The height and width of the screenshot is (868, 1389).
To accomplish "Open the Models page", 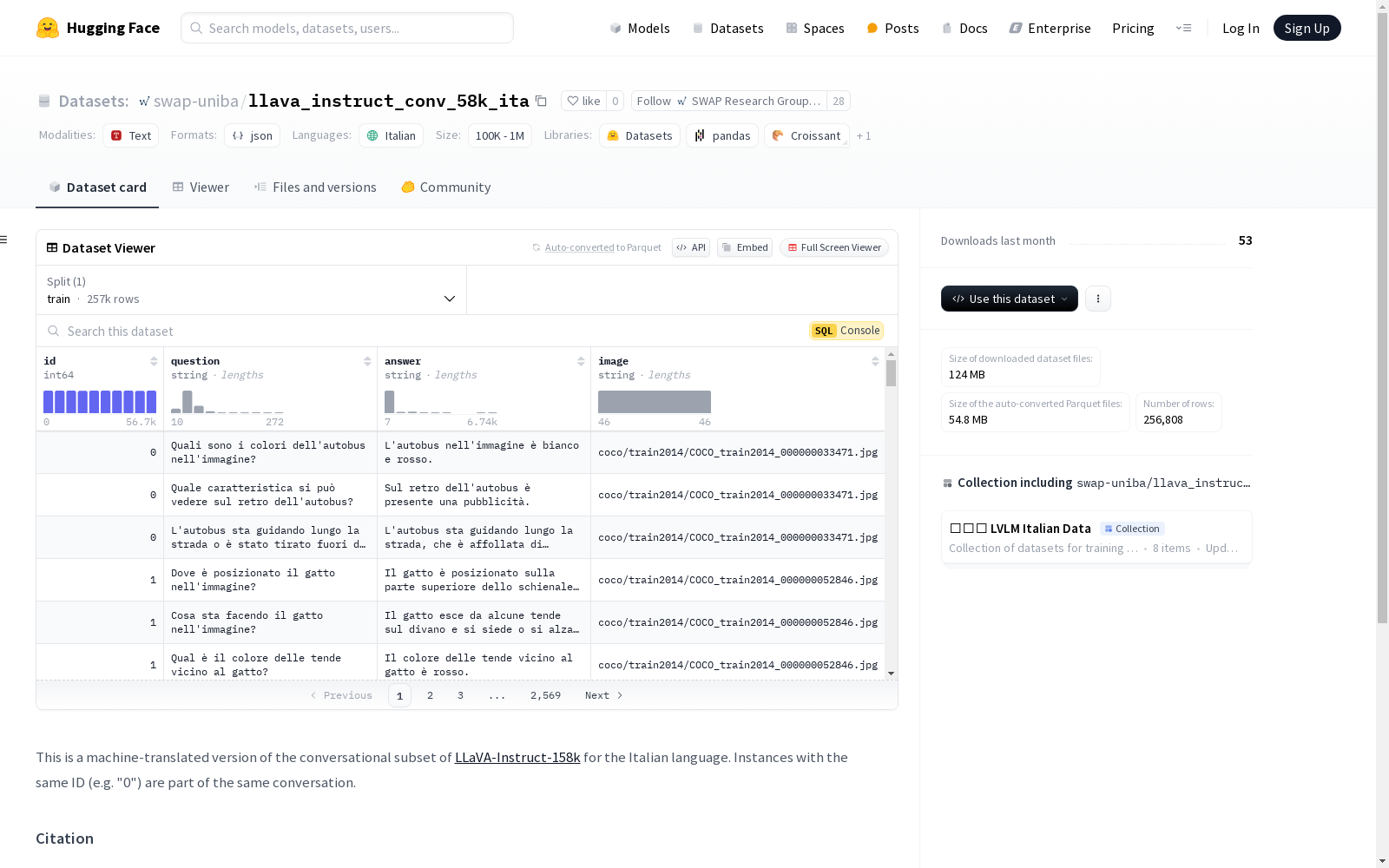I will click(640, 28).
